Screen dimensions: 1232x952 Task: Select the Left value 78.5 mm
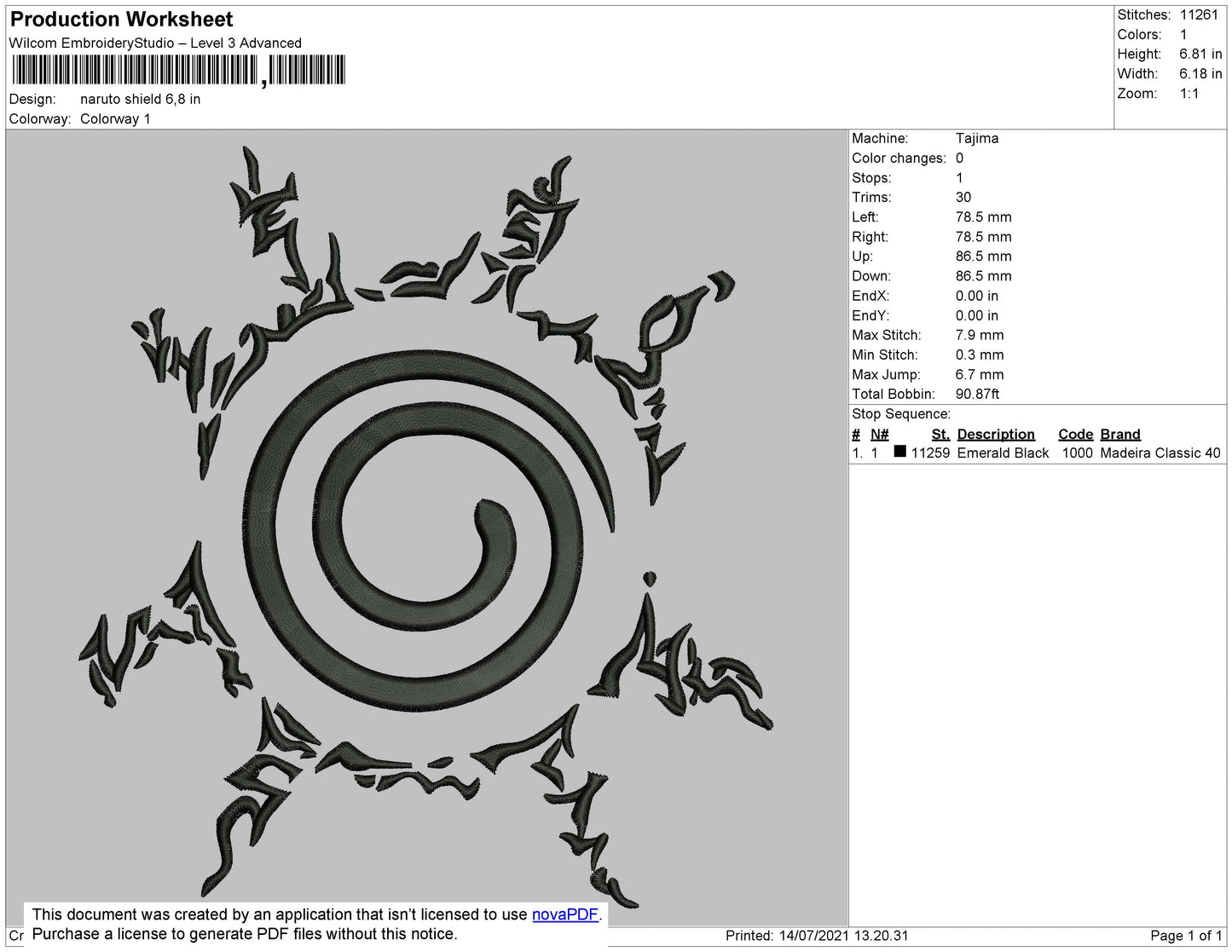(984, 216)
